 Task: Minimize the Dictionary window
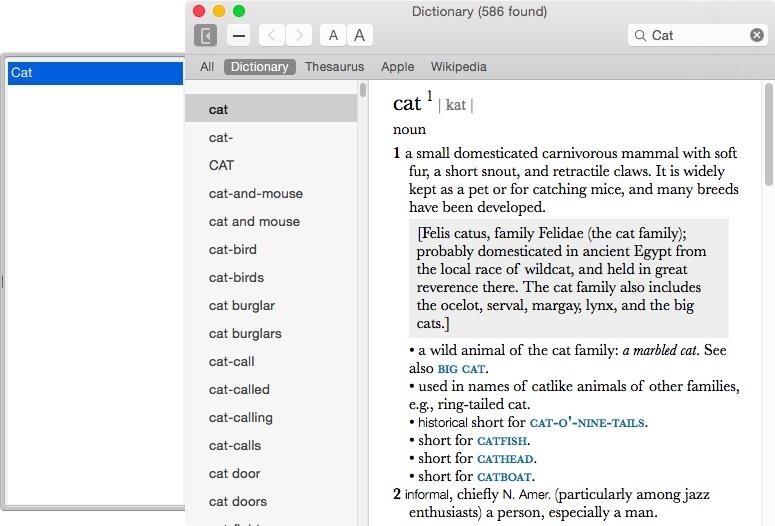click(219, 11)
